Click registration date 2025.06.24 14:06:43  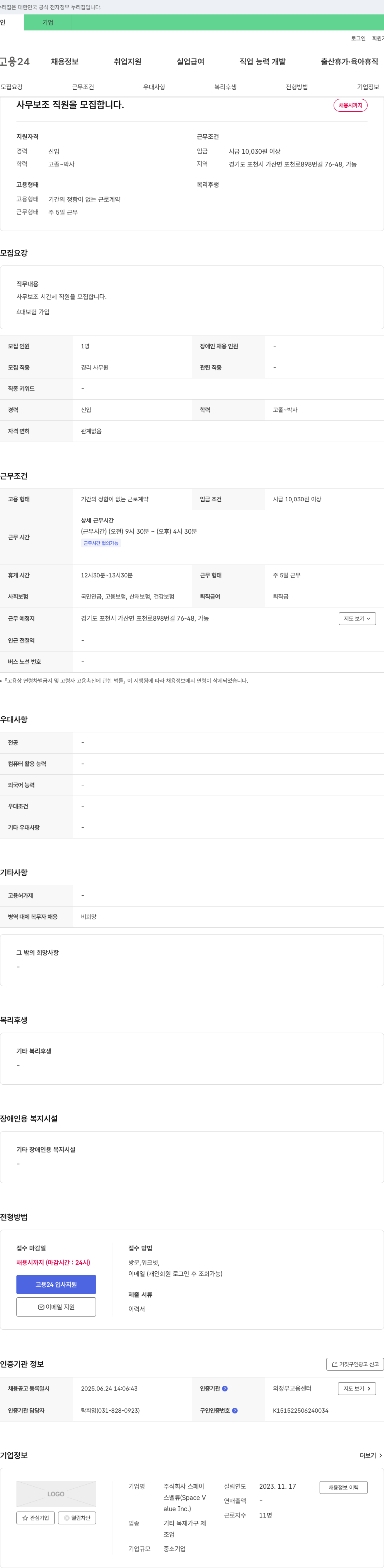(x=109, y=1389)
